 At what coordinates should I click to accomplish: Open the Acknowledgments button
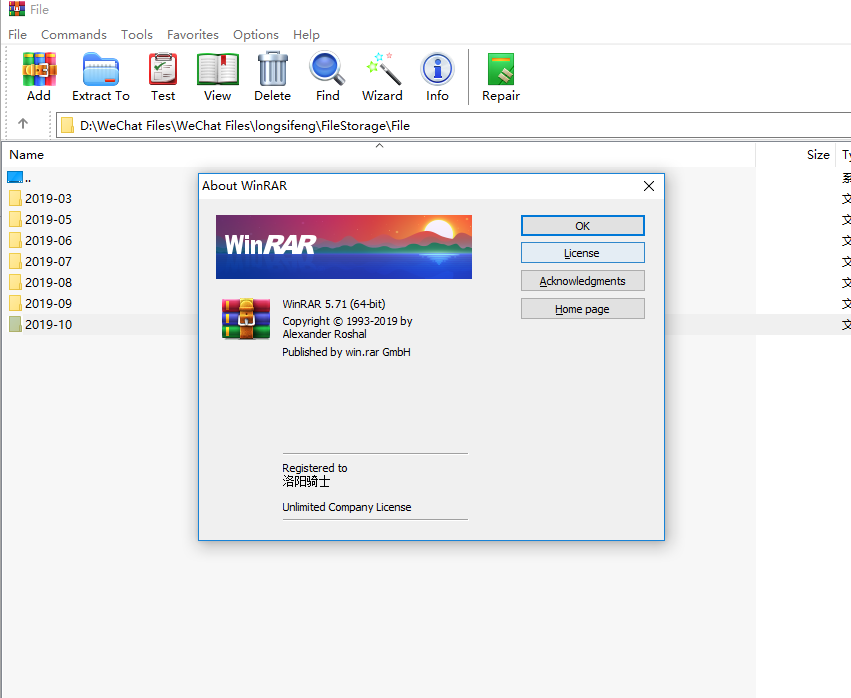(582, 281)
